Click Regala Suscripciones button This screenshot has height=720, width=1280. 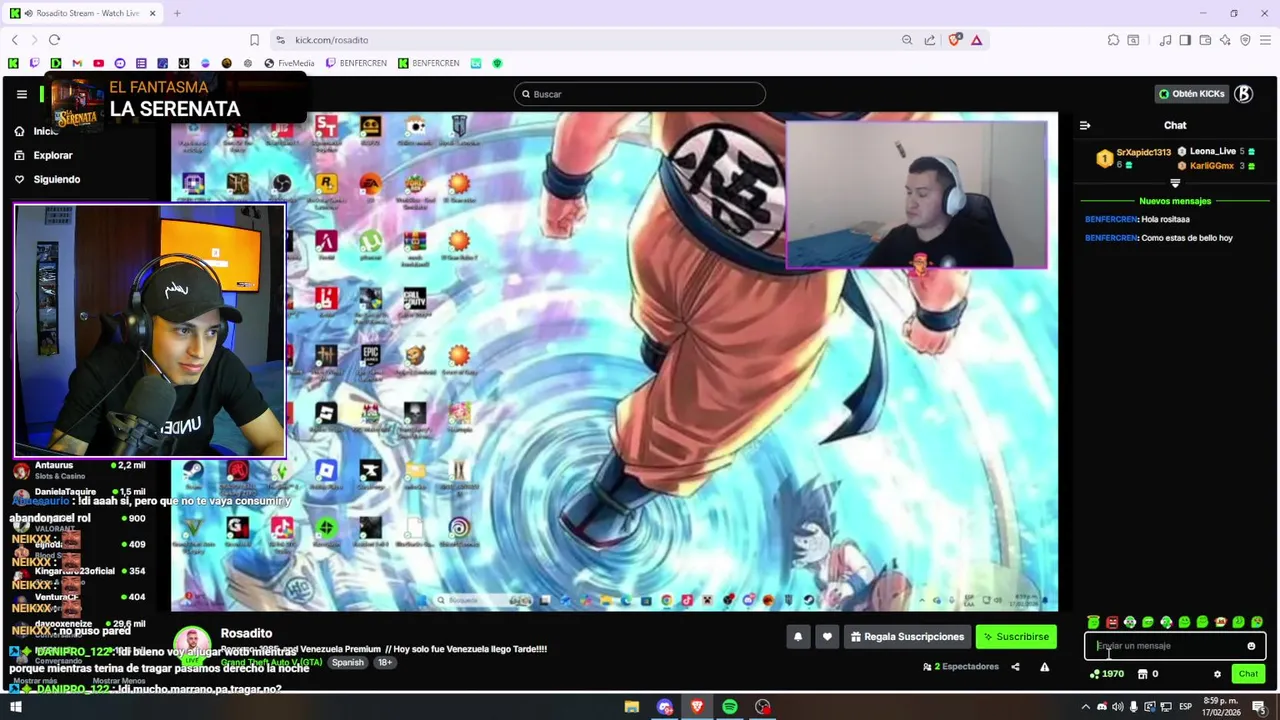(x=907, y=636)
